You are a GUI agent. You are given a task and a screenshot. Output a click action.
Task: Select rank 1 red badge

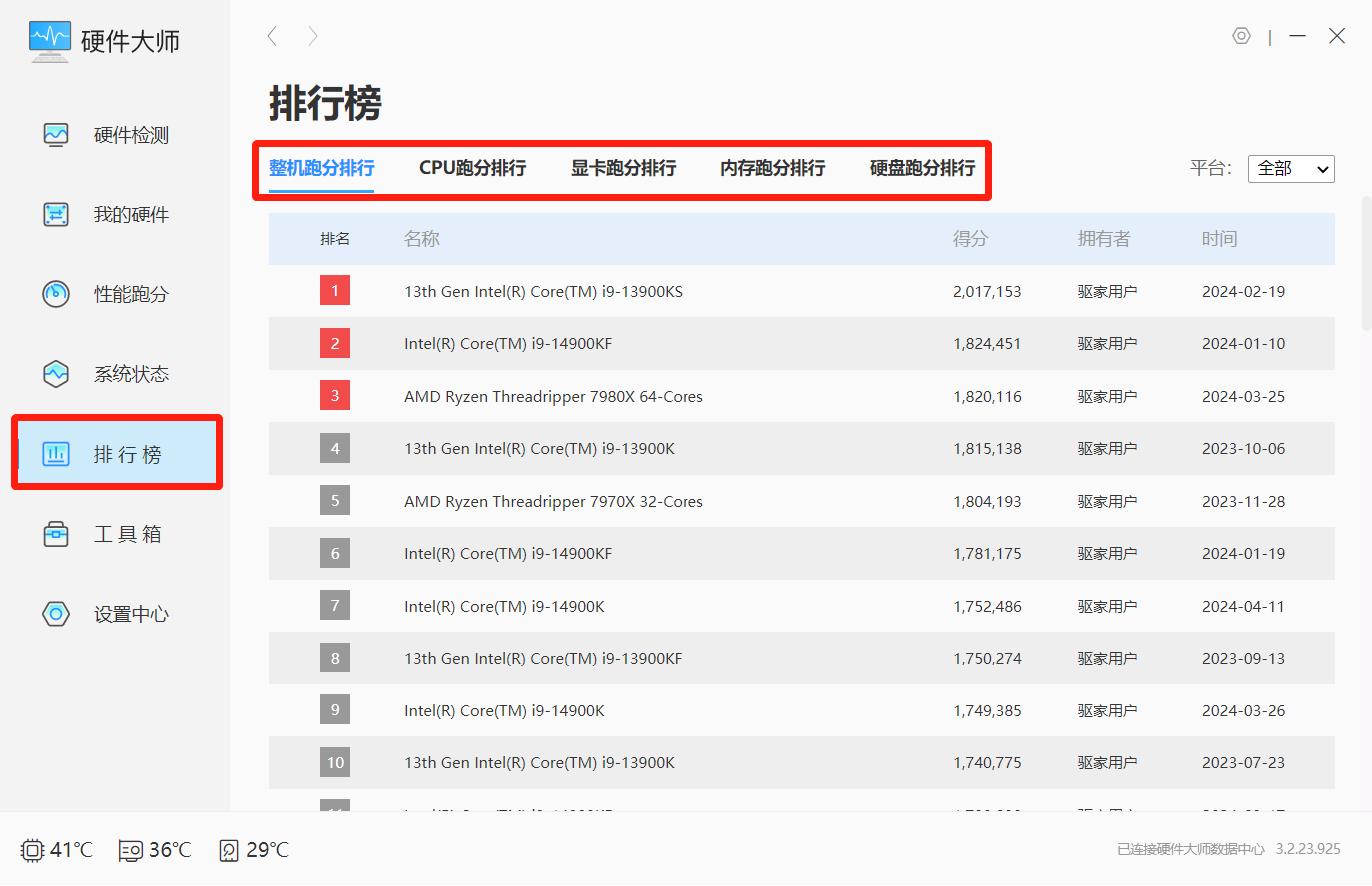tap(335, 291)
